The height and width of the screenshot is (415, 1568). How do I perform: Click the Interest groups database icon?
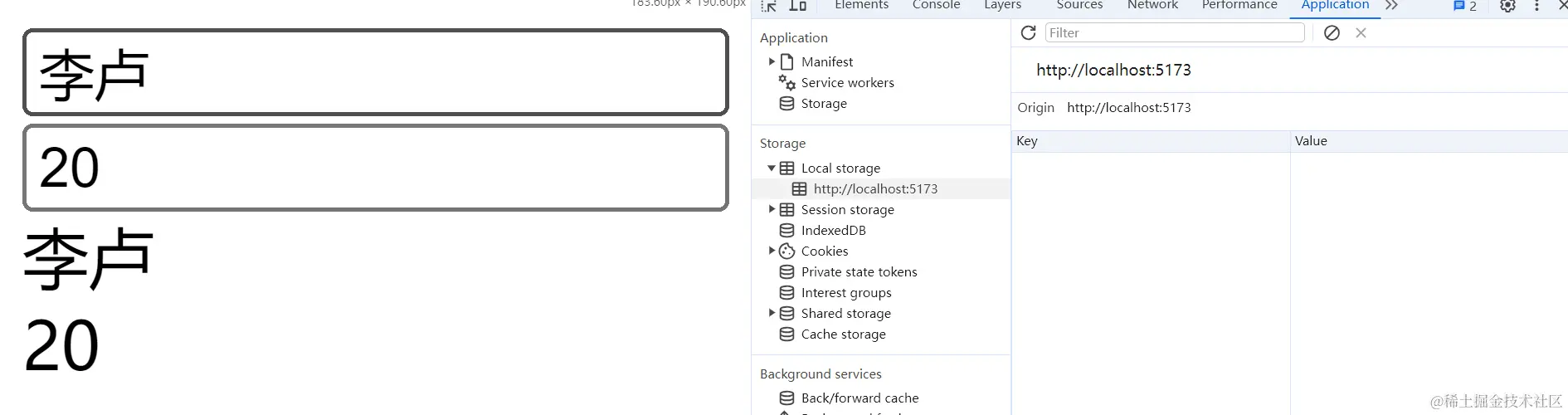click(786, 292)
